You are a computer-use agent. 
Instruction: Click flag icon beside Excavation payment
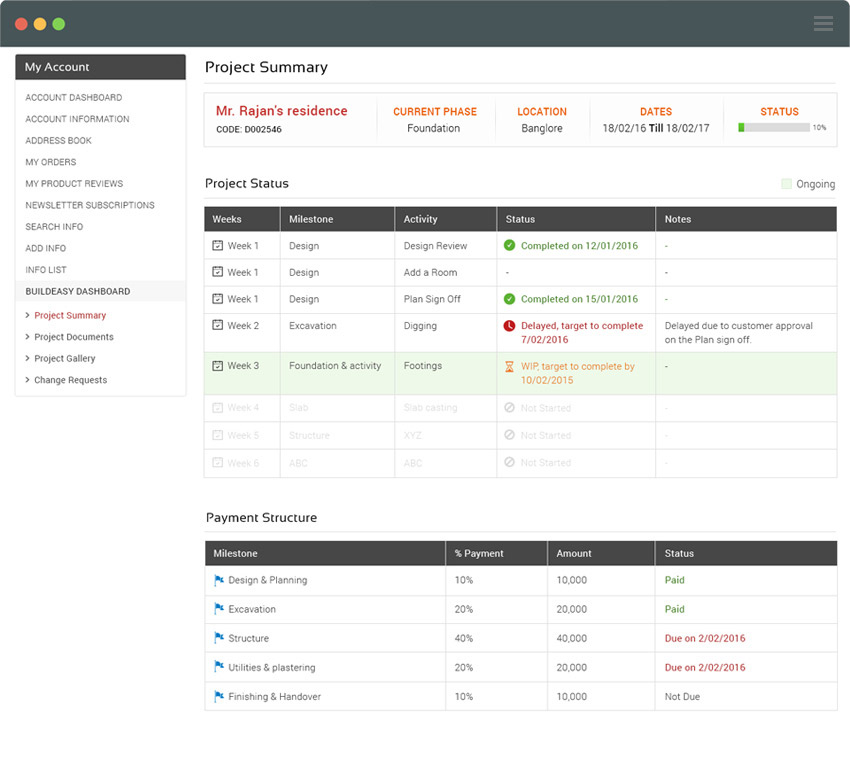219,609
